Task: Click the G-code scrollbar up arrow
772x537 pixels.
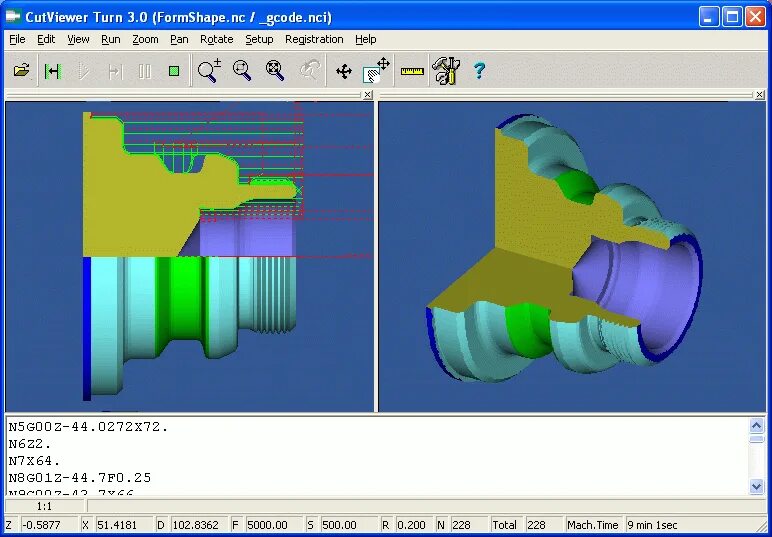Action: 757,425
